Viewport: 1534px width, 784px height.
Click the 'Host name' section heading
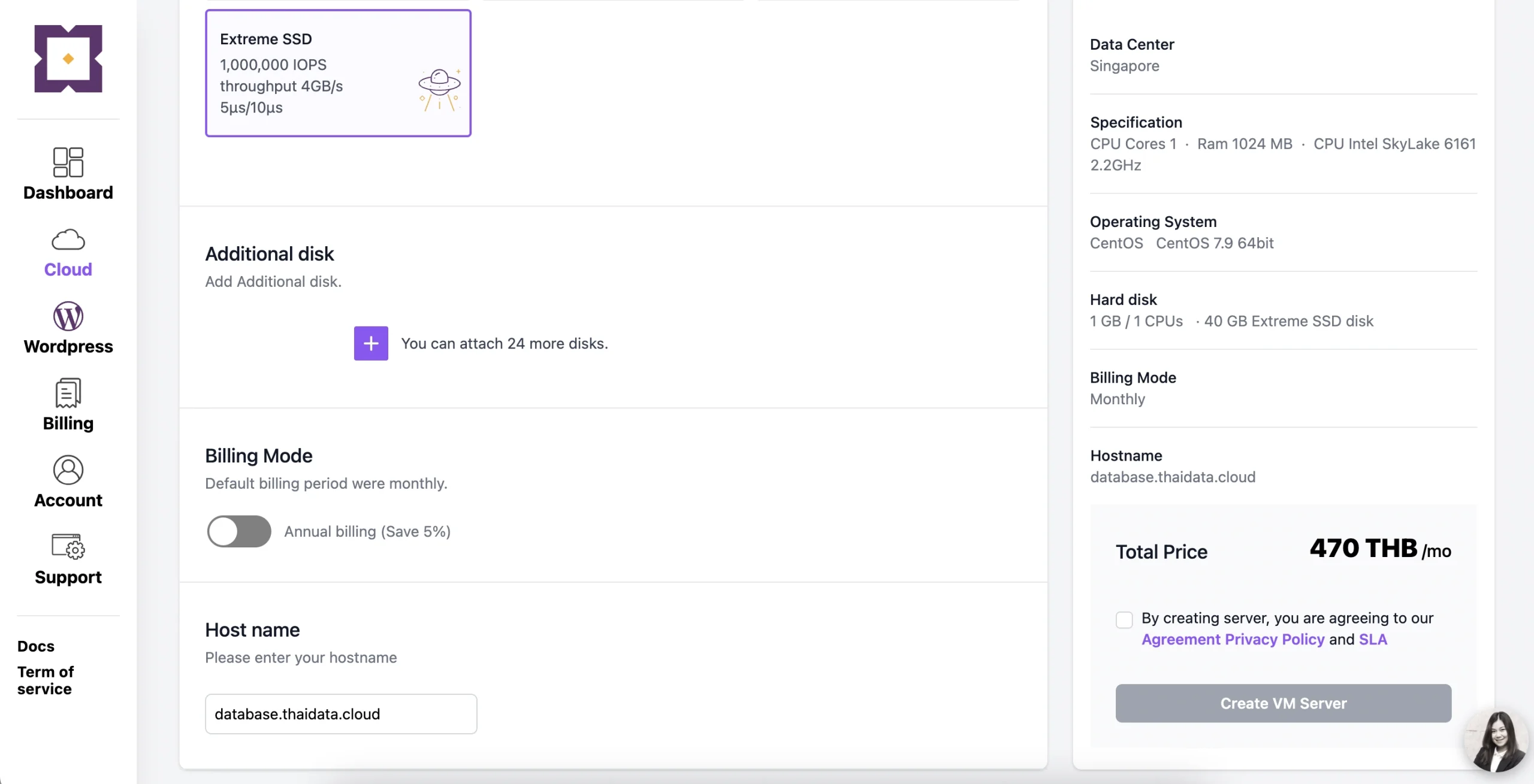252,630
